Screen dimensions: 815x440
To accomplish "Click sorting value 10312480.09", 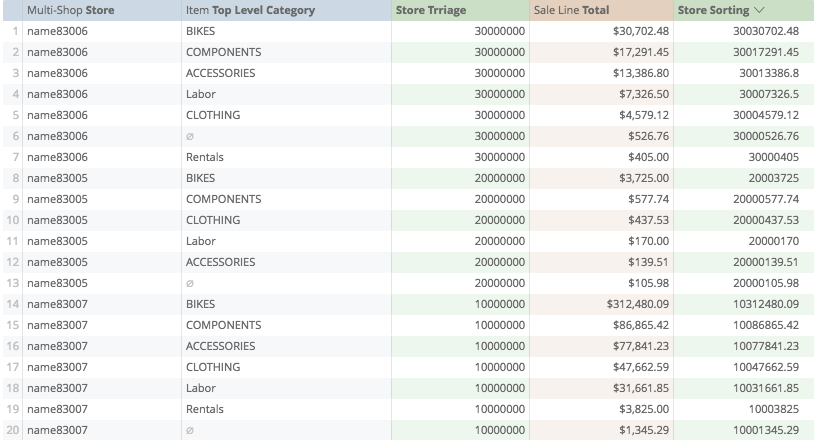I will click(x=766, y=304).
